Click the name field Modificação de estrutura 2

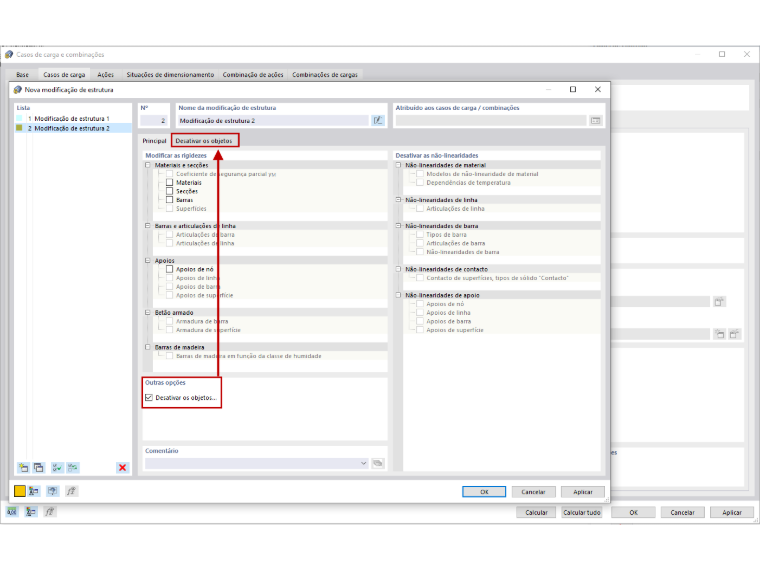pos(273,121)
